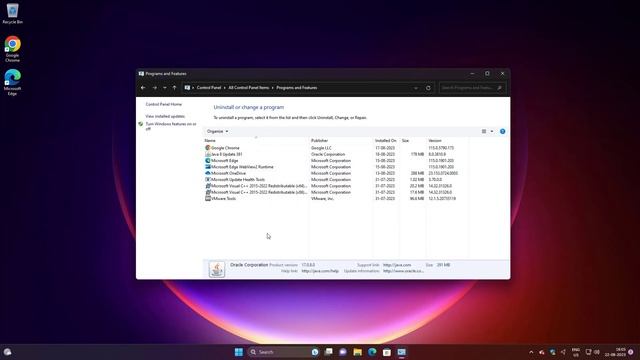Click the 20.2 MB size cell
Viewport: 640px width, 360px height.
pos(417,186)
